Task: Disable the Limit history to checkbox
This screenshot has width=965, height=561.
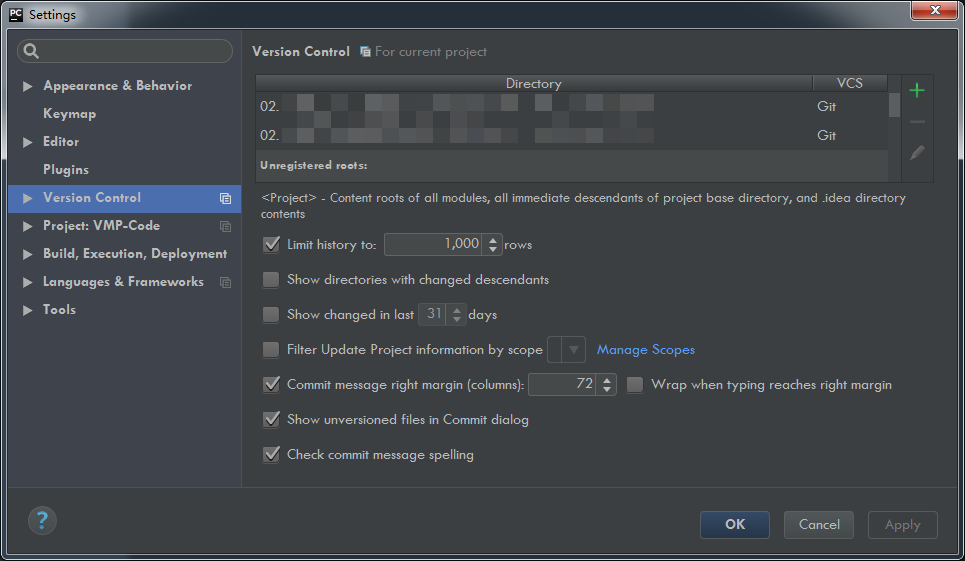Action: tap(271, 244)
